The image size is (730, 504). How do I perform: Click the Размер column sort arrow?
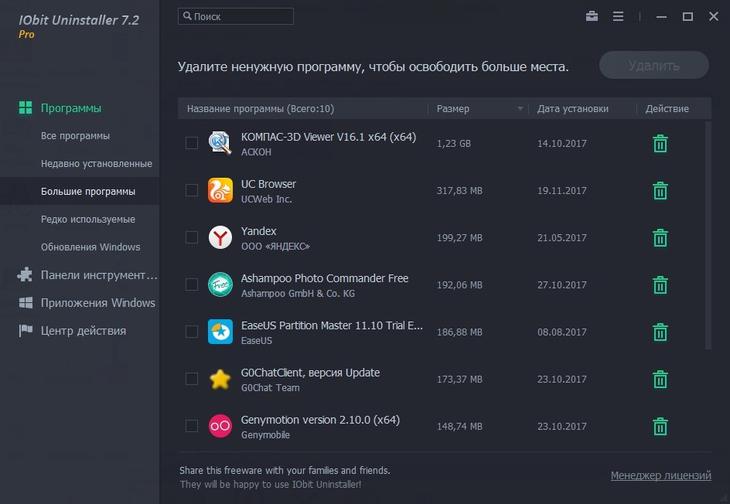520,109
